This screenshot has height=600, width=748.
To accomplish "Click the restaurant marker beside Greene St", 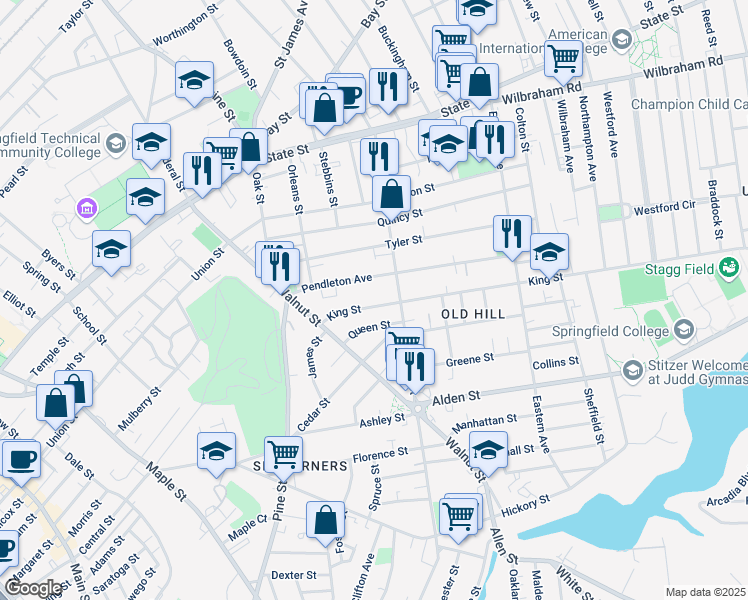I will [x=416, y=368].
